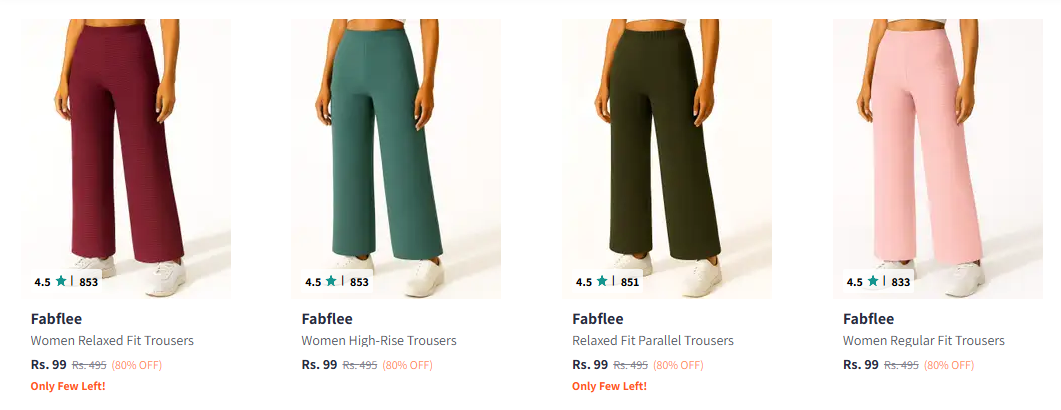
Task: Click the rating star on the green trousers
Action: tap(332, 282)
